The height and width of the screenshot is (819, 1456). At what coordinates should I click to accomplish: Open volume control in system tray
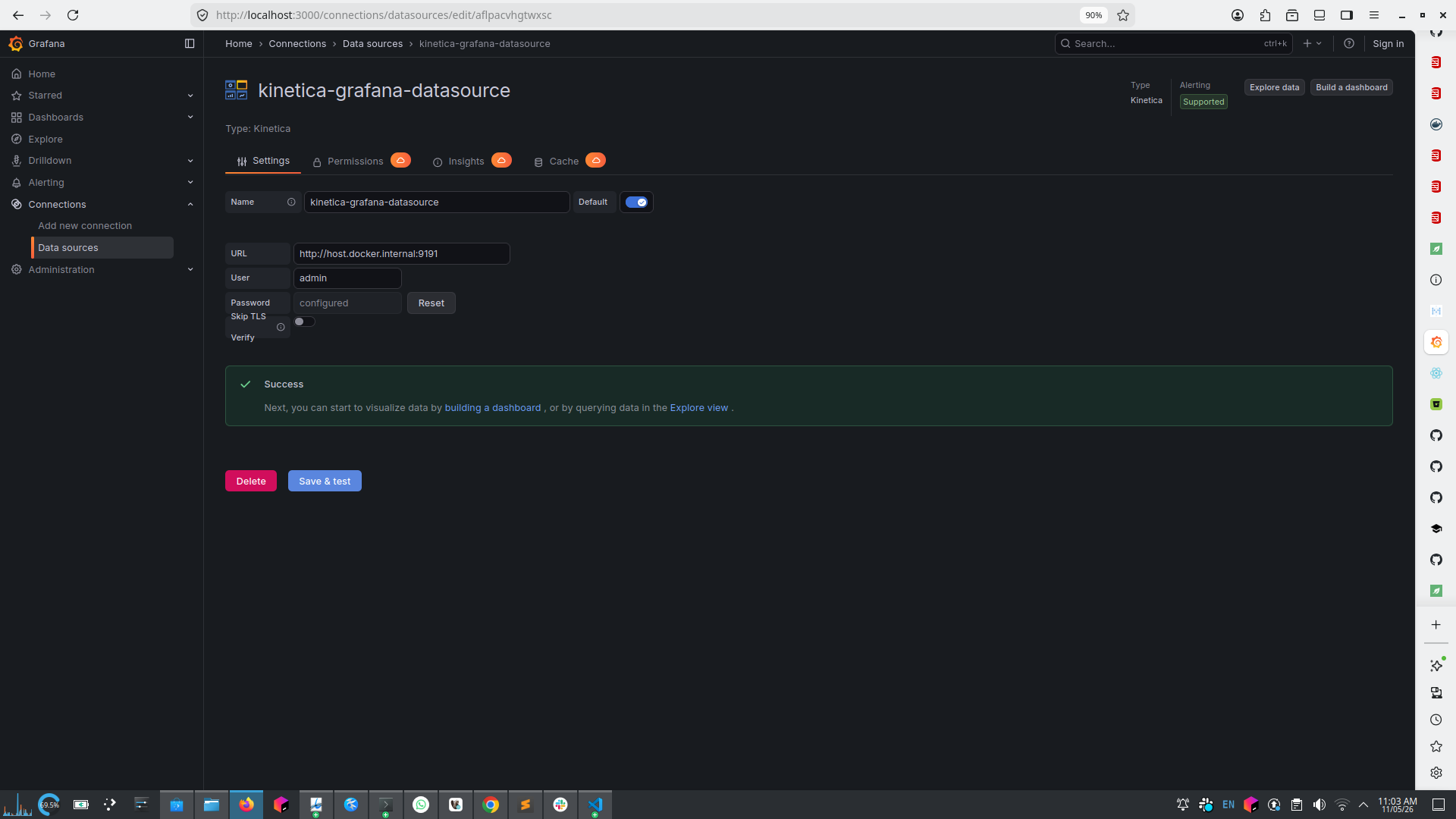pos(1319,805)
